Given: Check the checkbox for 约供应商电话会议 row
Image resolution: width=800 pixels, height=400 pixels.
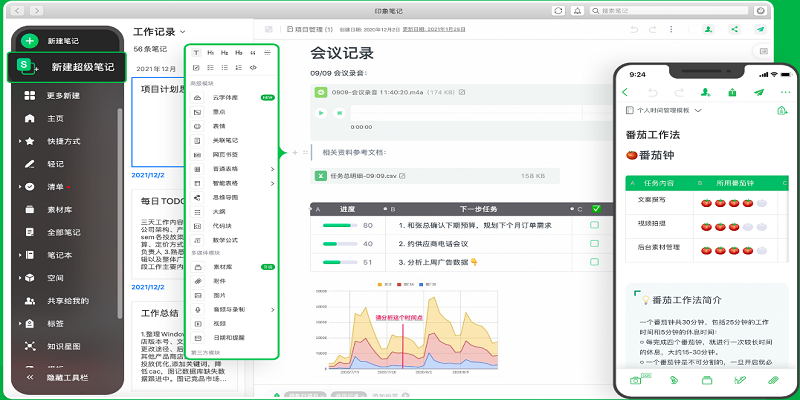Looking at the screenshot, I should coord(594,244).
